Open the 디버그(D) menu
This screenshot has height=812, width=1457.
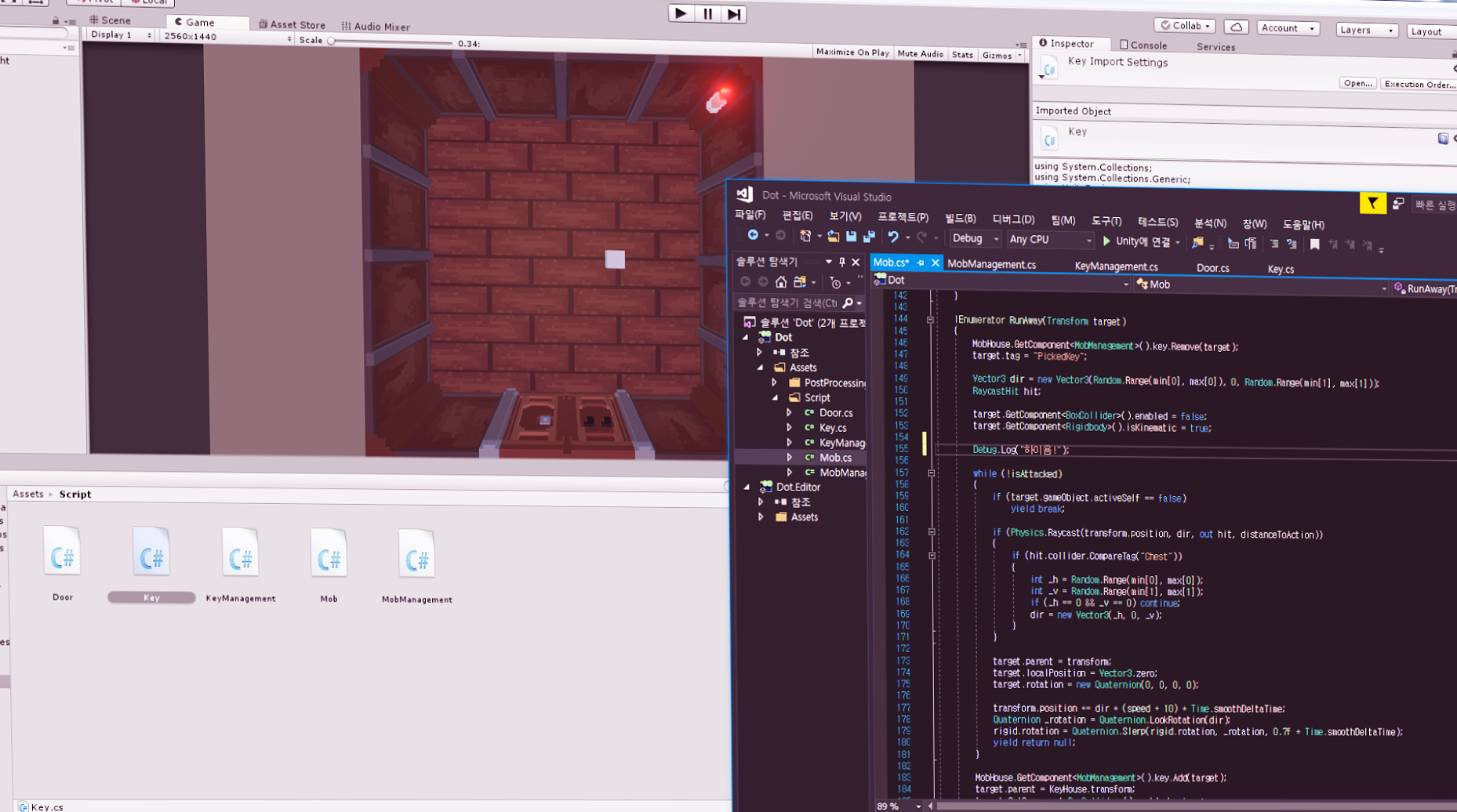click(1013, 219)
